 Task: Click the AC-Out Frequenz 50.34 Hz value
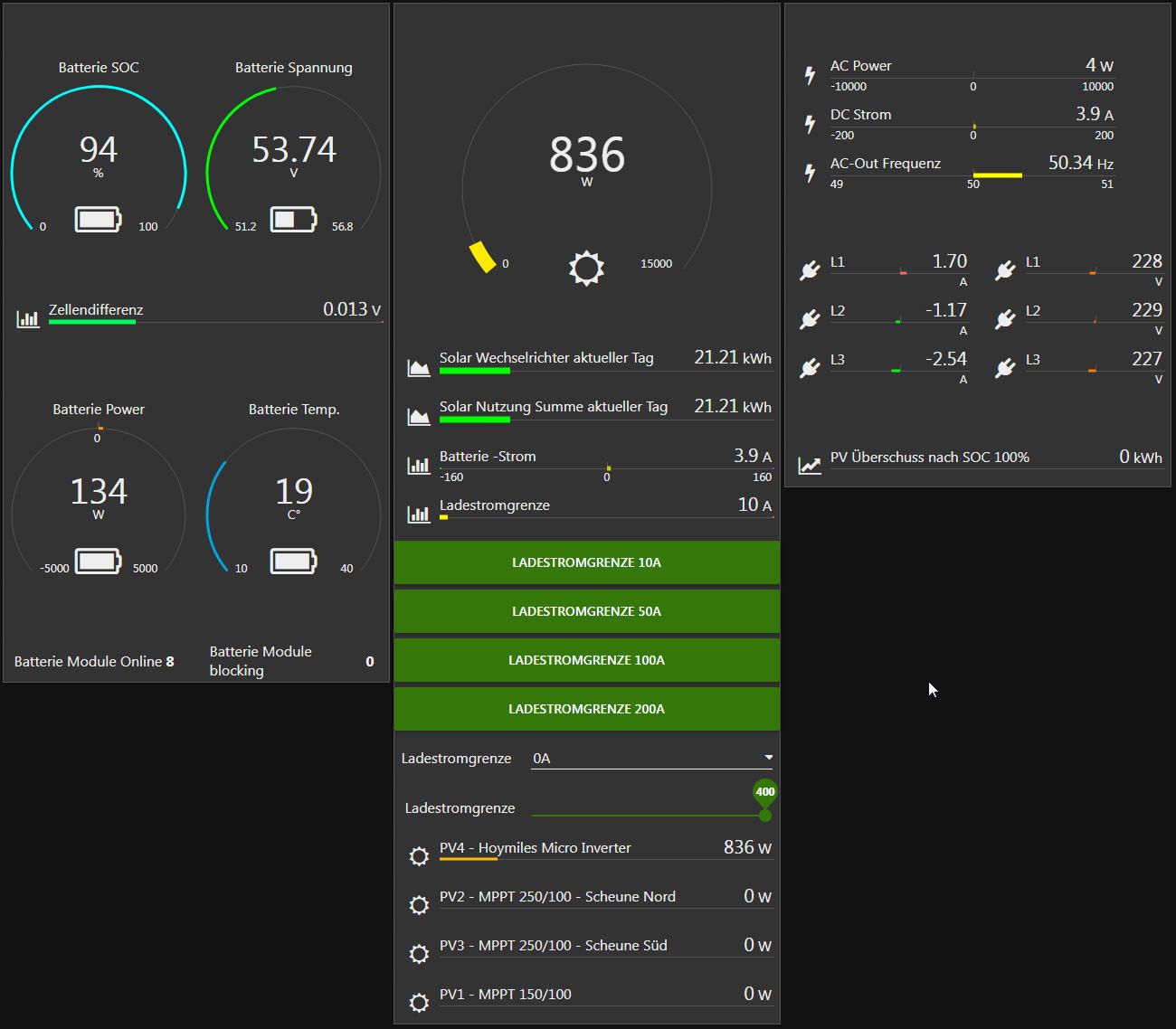pyautogui.click(x=1080, y=163)
